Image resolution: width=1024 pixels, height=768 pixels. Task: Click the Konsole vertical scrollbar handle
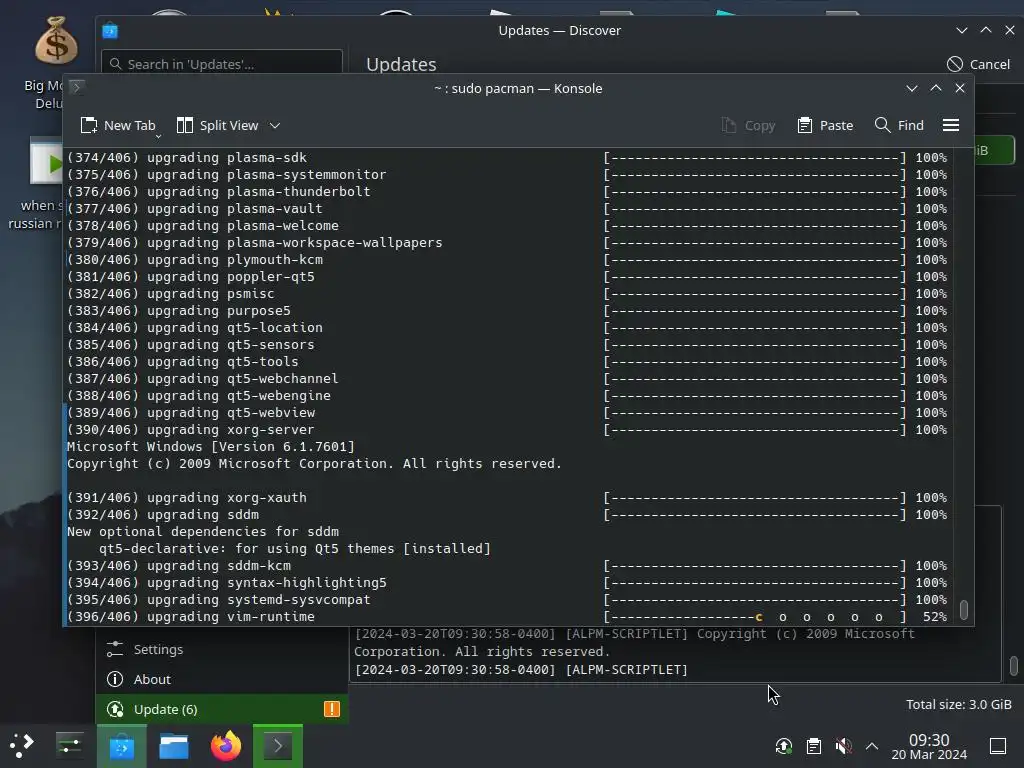click(964, 609)
